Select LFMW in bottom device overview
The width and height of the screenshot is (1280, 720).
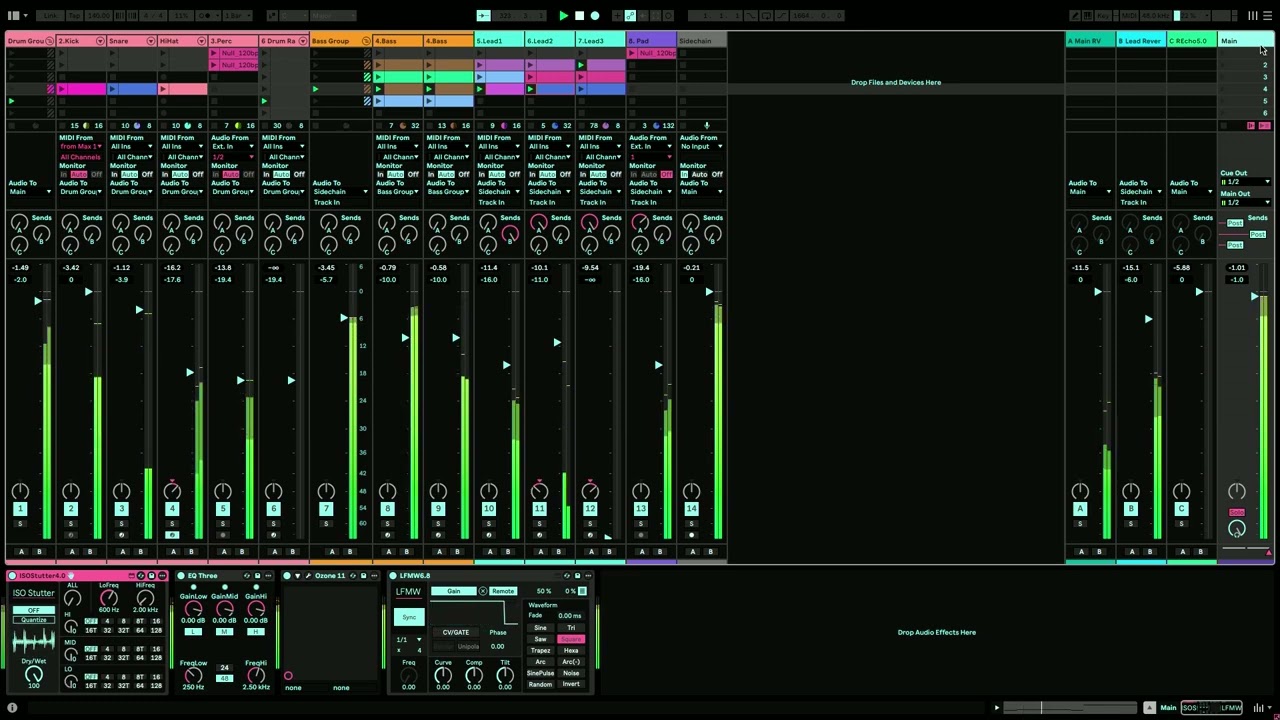pyautogui.click(x=1231, y=708)
